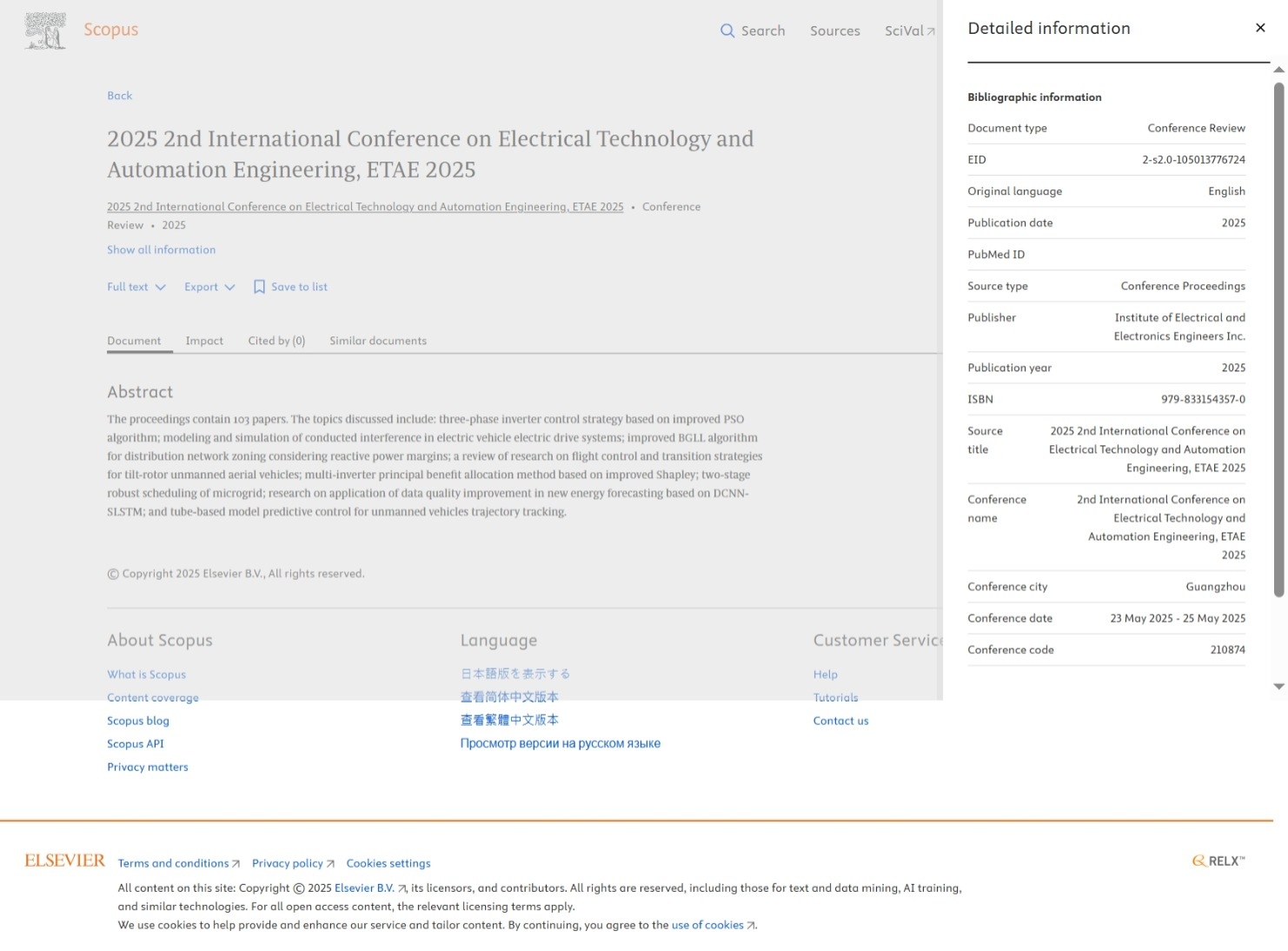Click scroll up arrow in detail panel

pyautogui.click(x=1279, y=70)
